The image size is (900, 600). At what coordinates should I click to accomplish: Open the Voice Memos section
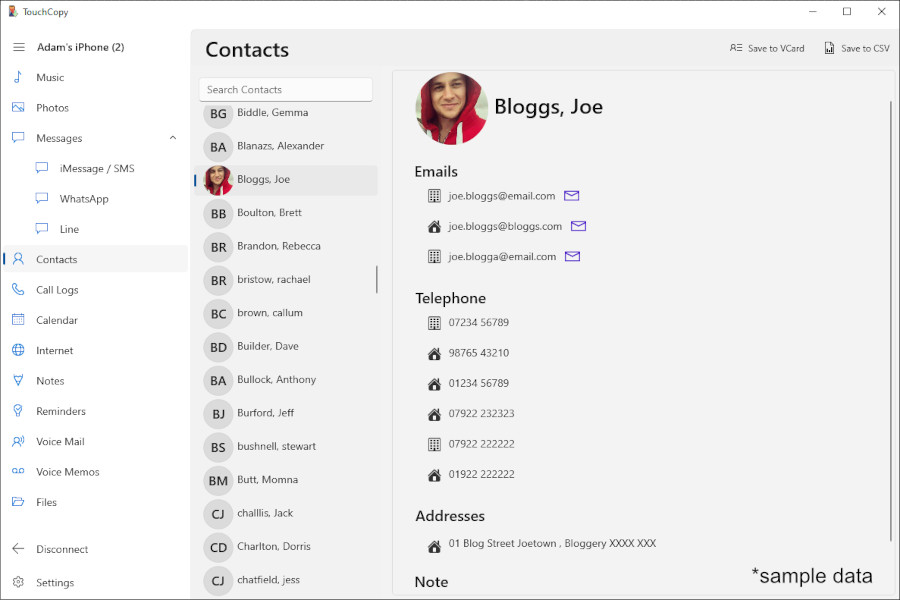[67, 472]
